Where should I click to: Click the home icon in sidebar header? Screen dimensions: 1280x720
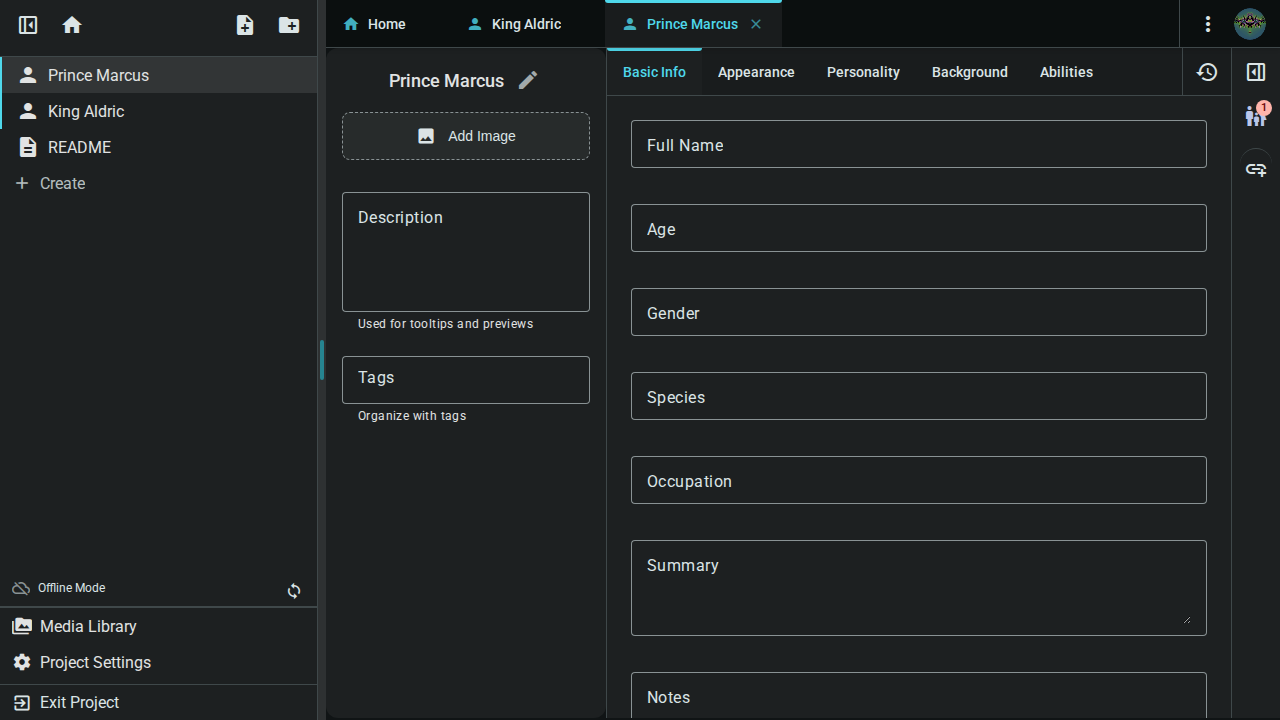pos(72,25)
